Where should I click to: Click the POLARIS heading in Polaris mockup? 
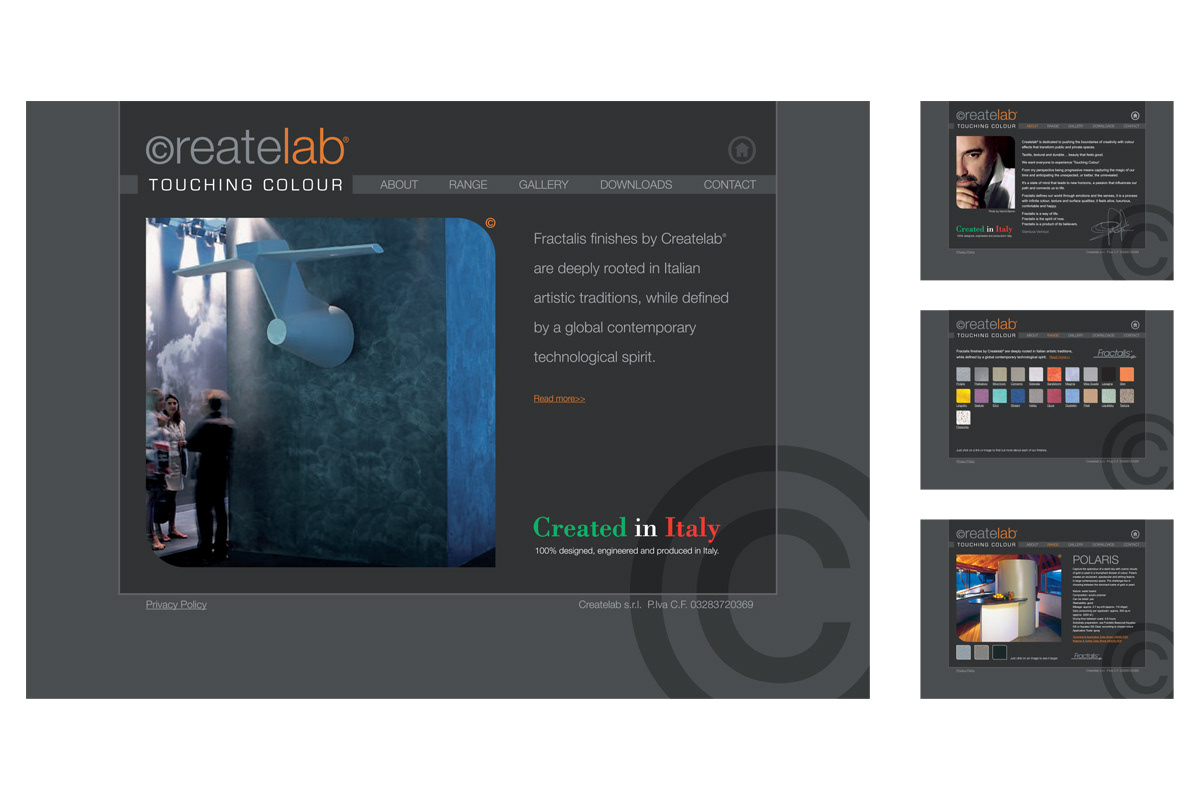pos(1096,560)
